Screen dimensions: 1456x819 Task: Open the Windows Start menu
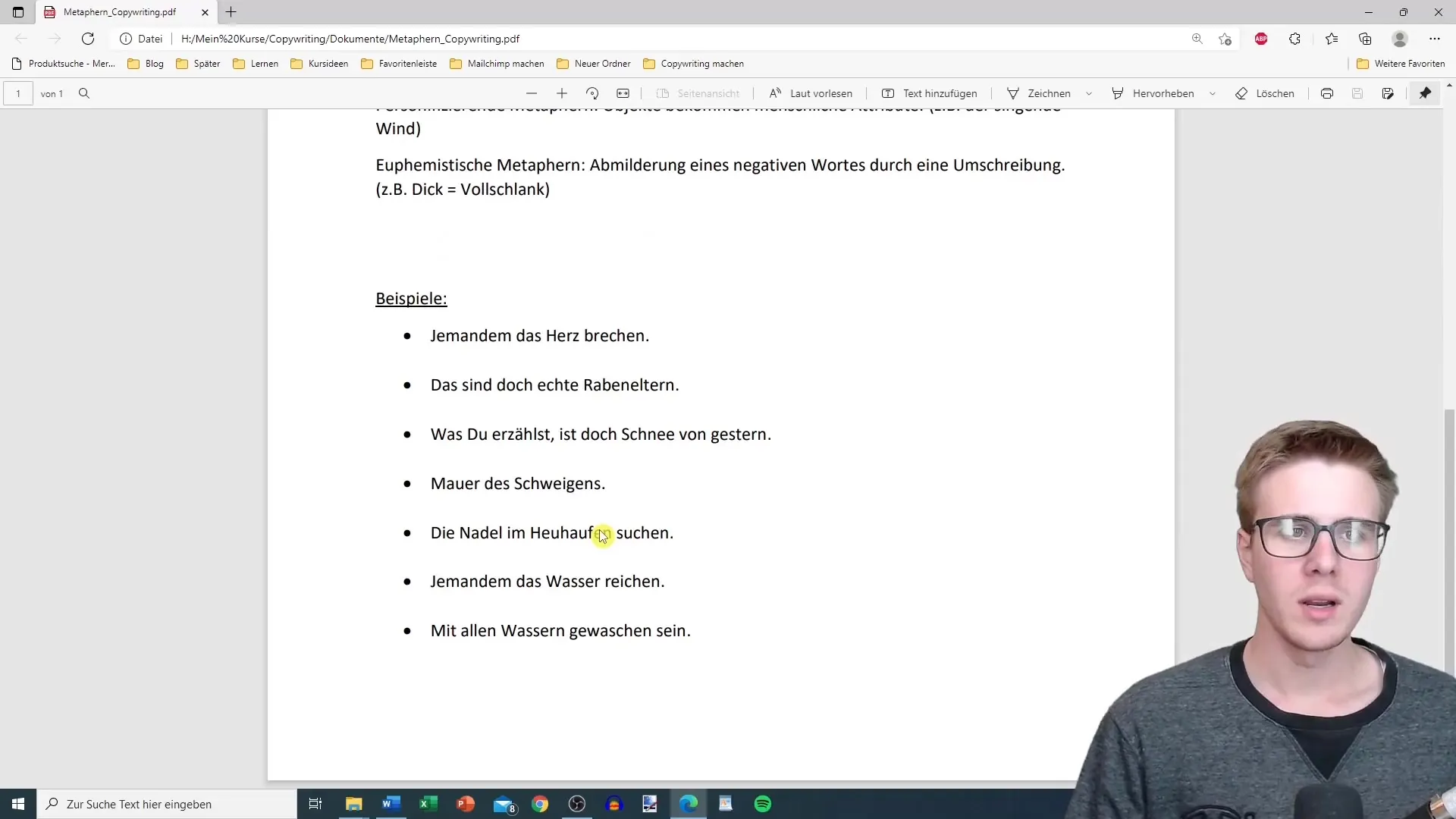18,804
